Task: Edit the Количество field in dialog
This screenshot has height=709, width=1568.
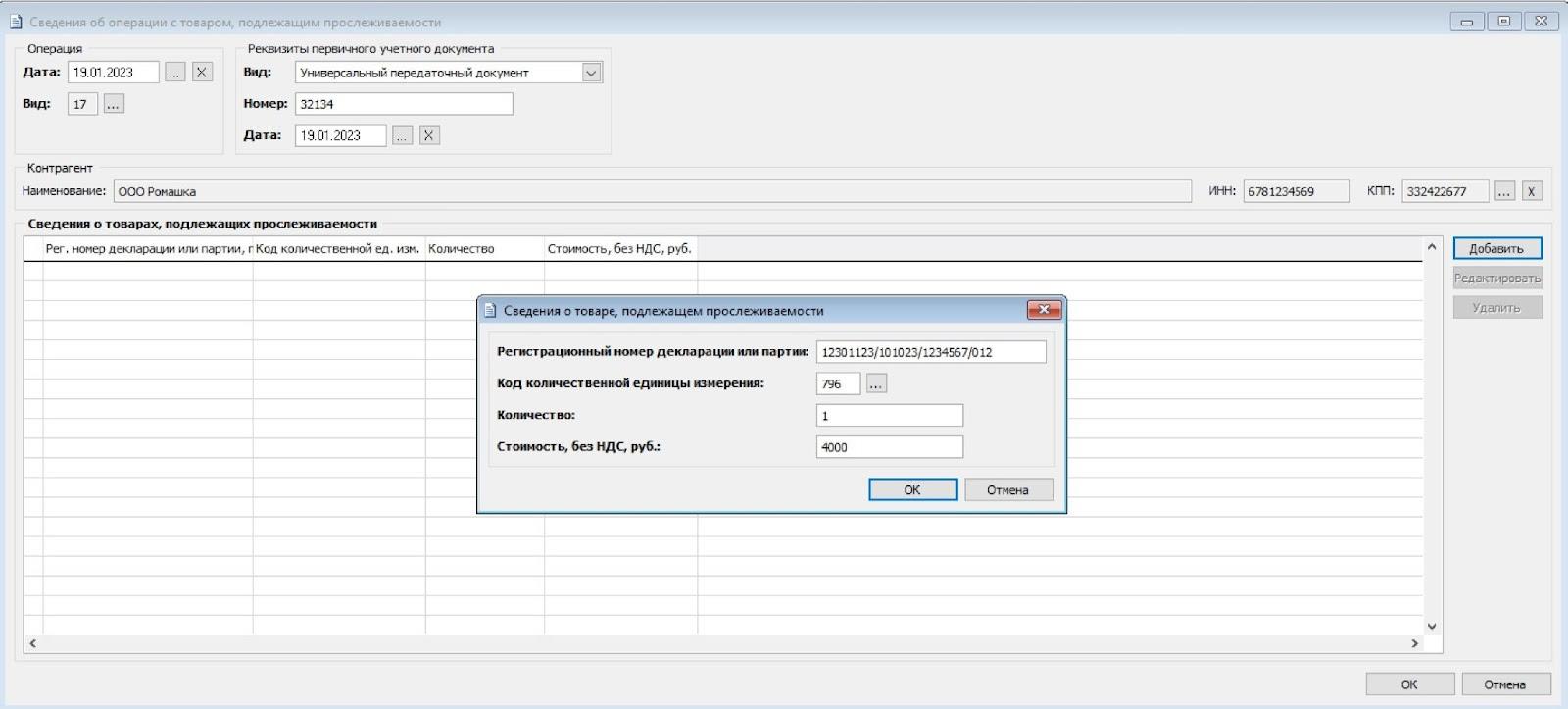Action: coord(890,416)
